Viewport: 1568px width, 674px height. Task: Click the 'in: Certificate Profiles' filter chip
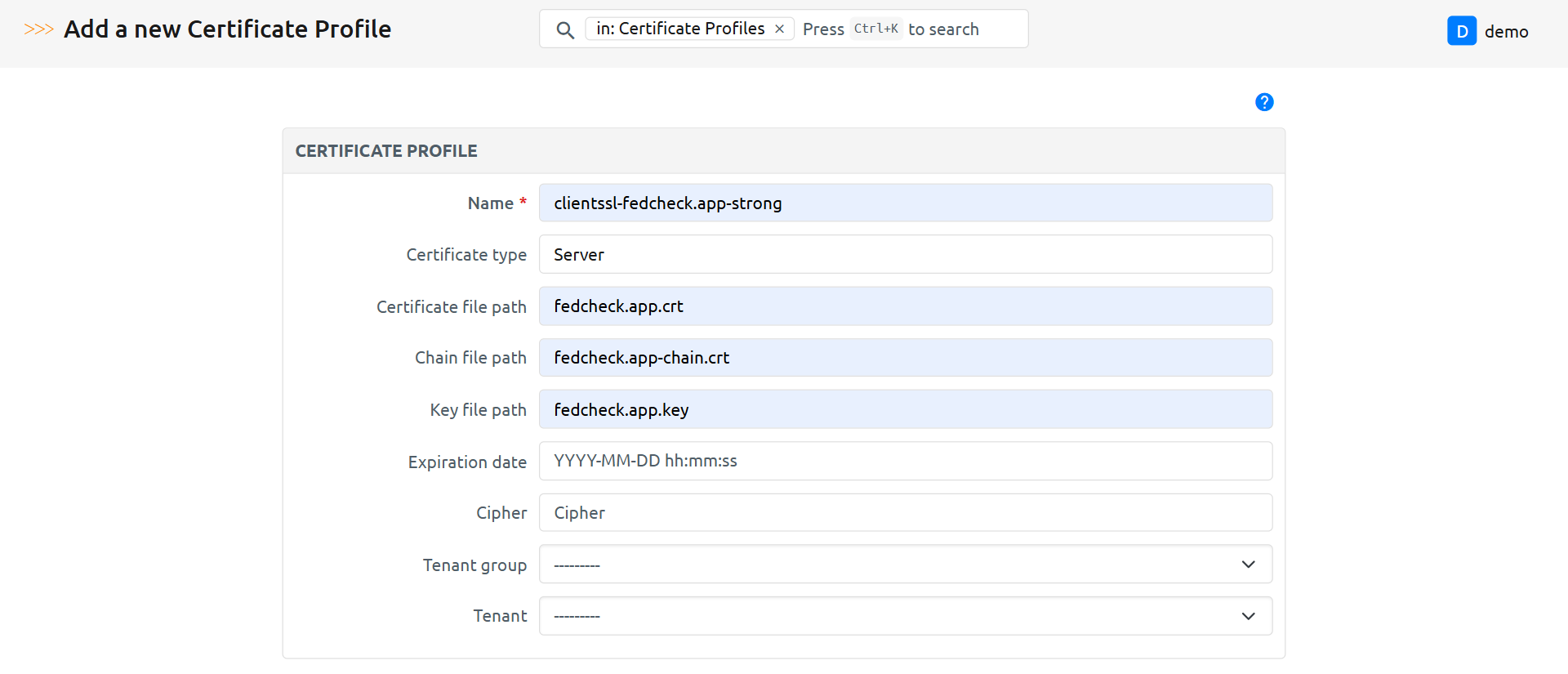[679, 29]
